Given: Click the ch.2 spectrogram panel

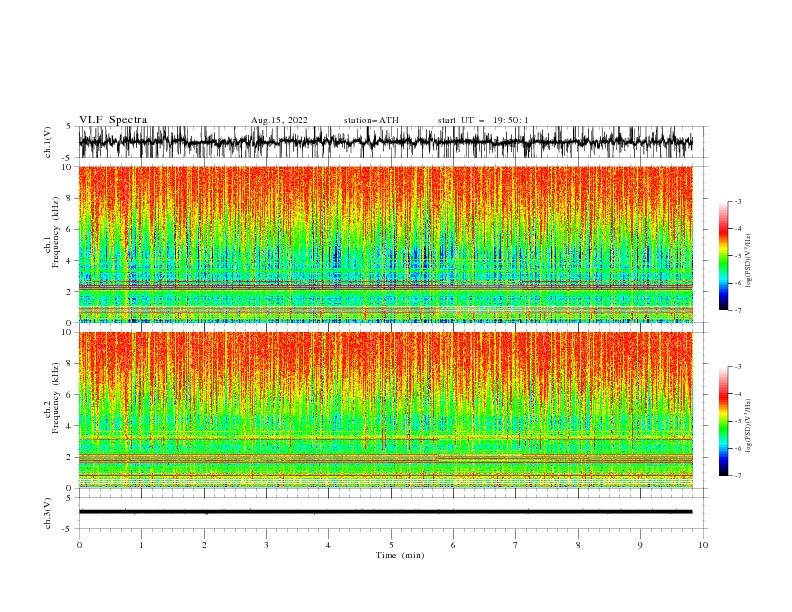Looking at the screenshot, I should pos(385,410).
